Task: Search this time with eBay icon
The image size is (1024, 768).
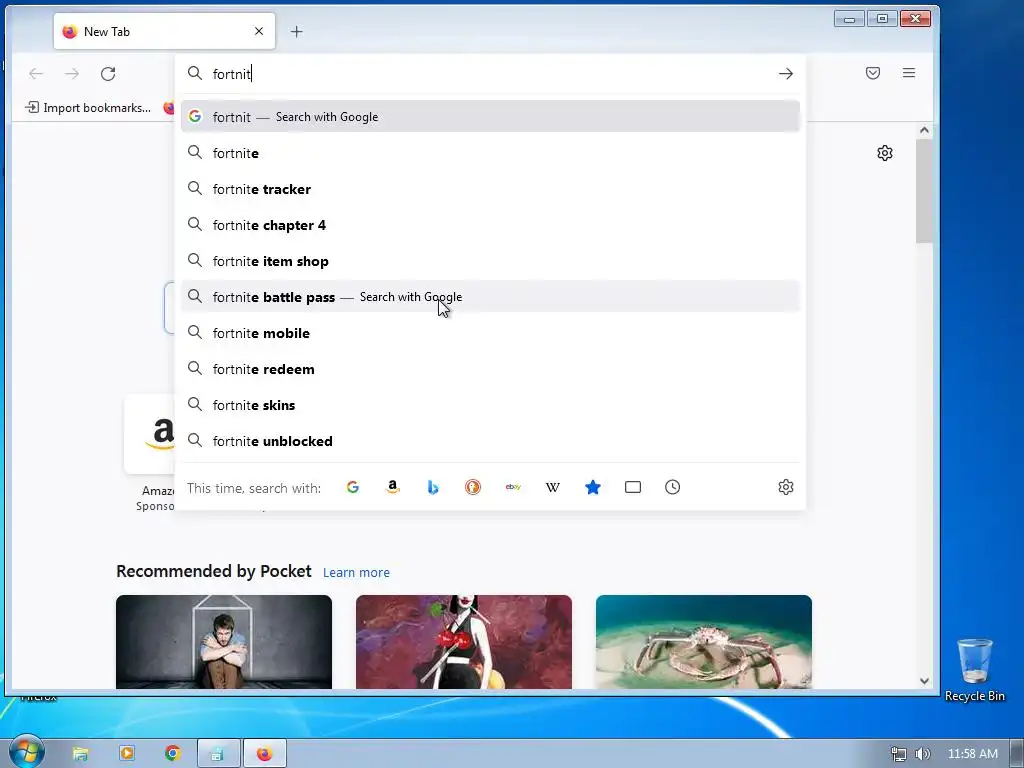Action: (513, 487)
